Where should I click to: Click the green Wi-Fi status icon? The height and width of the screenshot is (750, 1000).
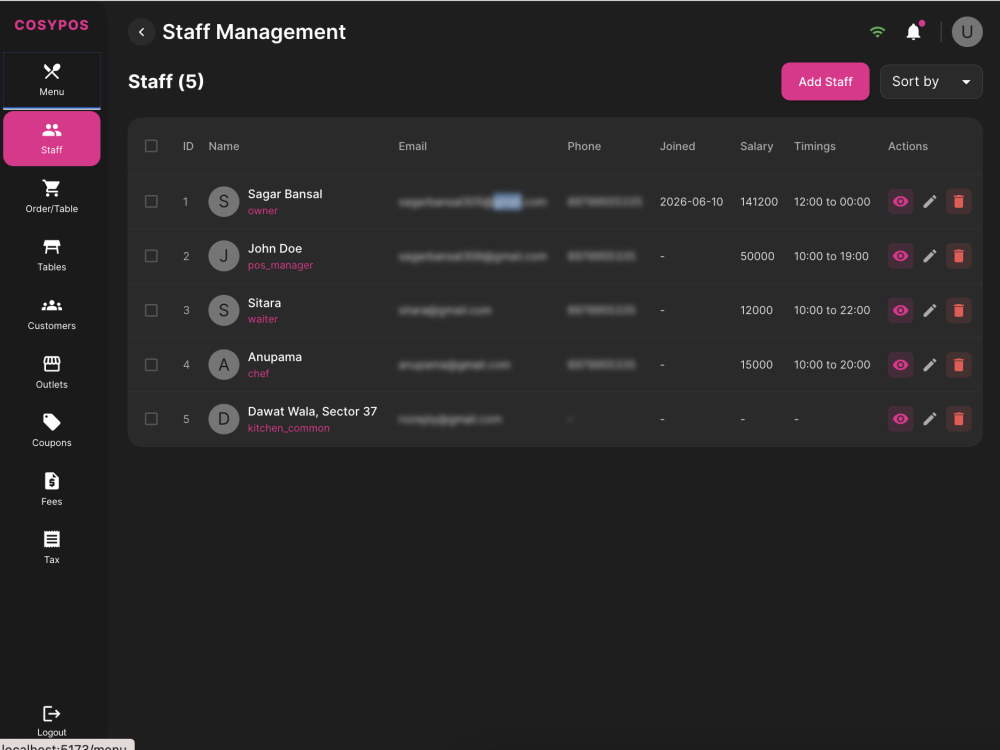pyautogui.click(x=878, y=32)
